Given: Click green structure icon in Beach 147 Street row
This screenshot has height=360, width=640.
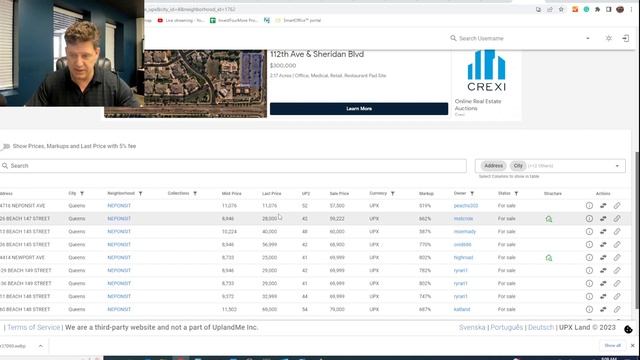Looking at the screenshot, I should click(x=549, y=219).
